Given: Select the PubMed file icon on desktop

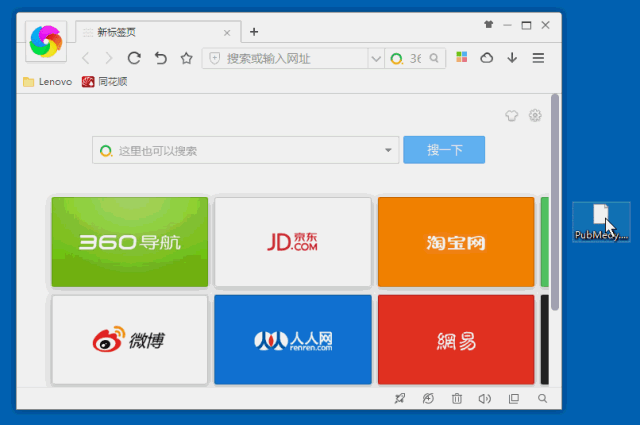Looking at the screenshot, I should coord(601,222).
